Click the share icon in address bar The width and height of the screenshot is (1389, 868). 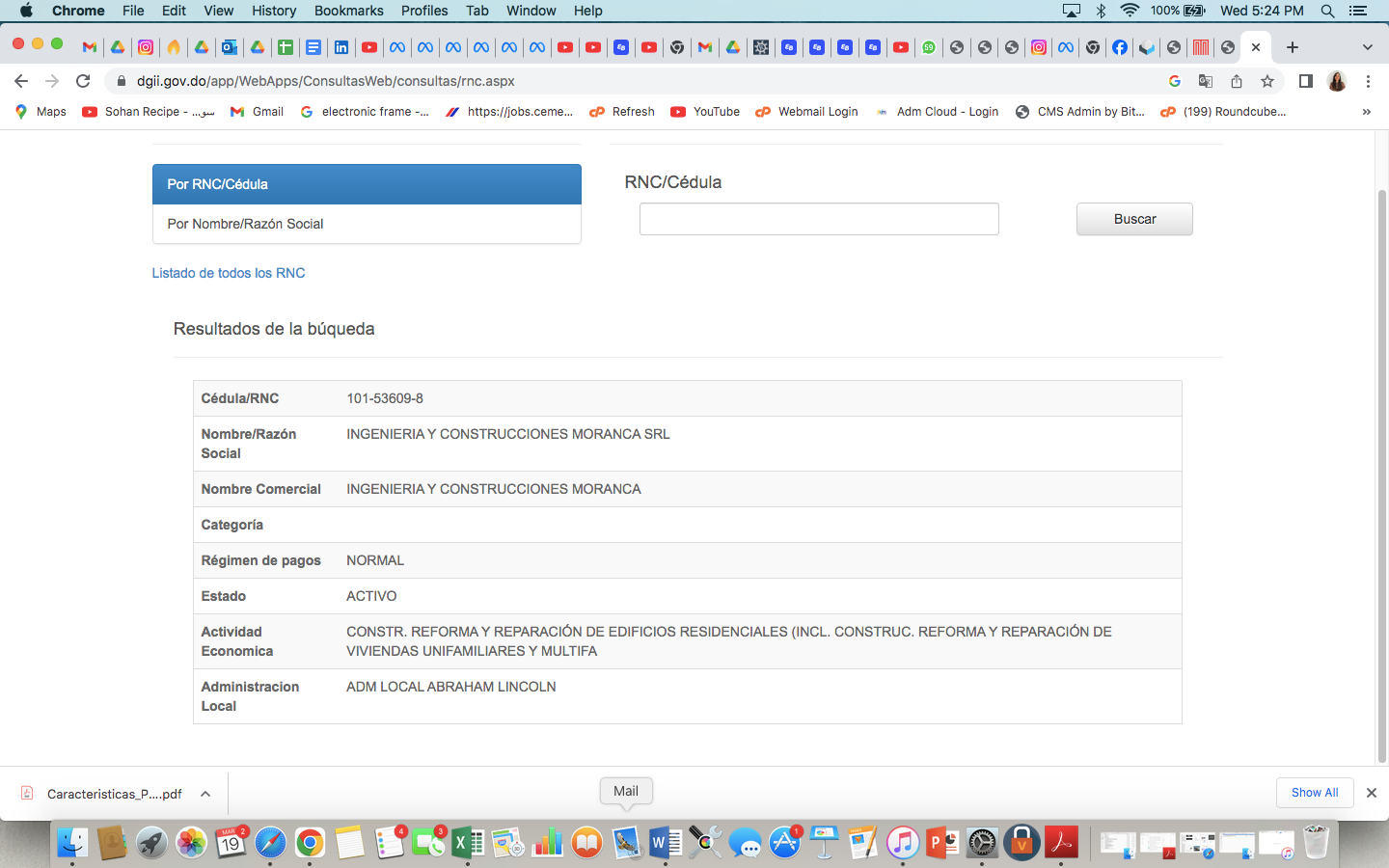point(1236,81)
